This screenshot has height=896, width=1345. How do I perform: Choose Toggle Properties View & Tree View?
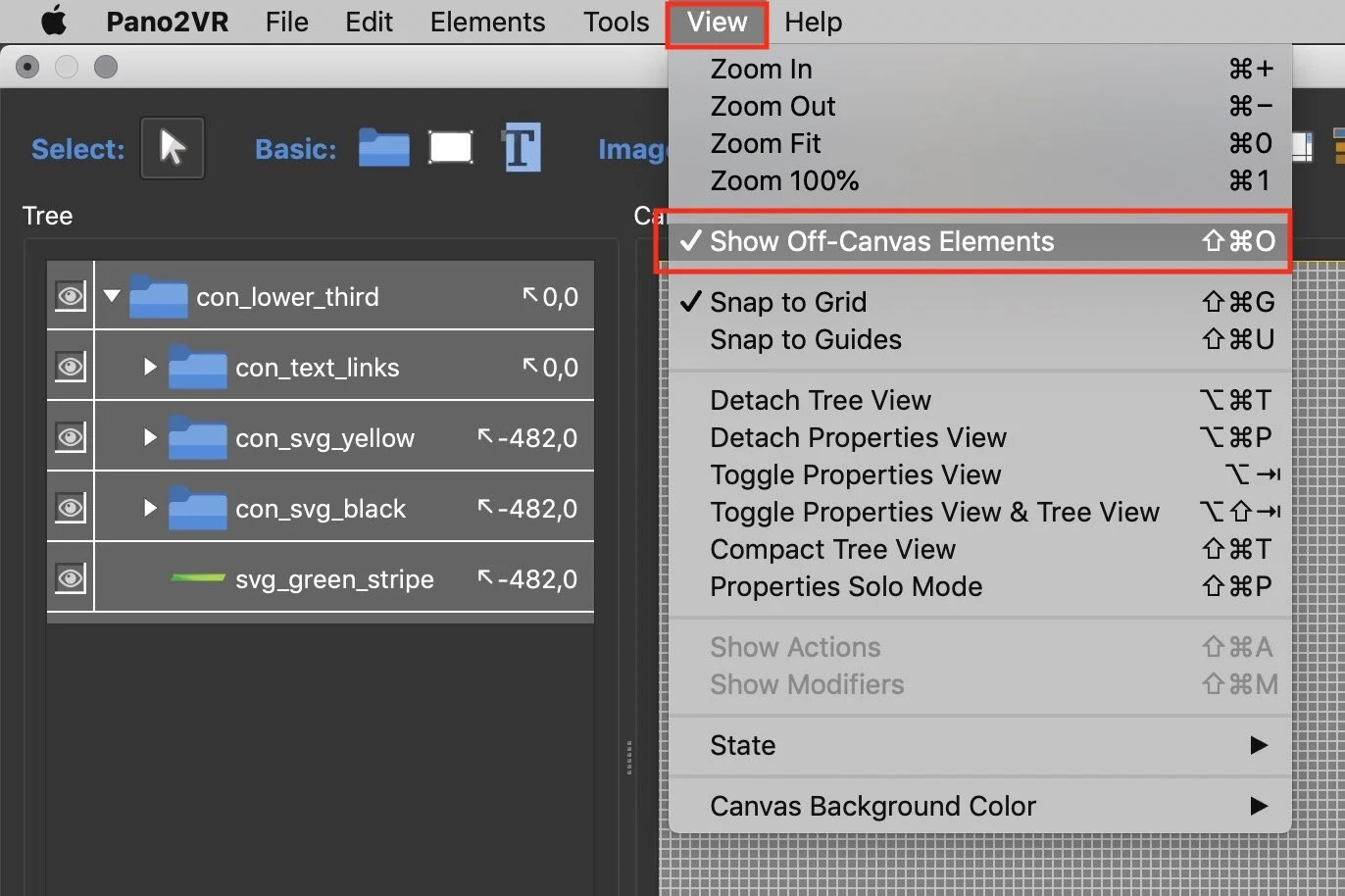(x=979, y=512)
